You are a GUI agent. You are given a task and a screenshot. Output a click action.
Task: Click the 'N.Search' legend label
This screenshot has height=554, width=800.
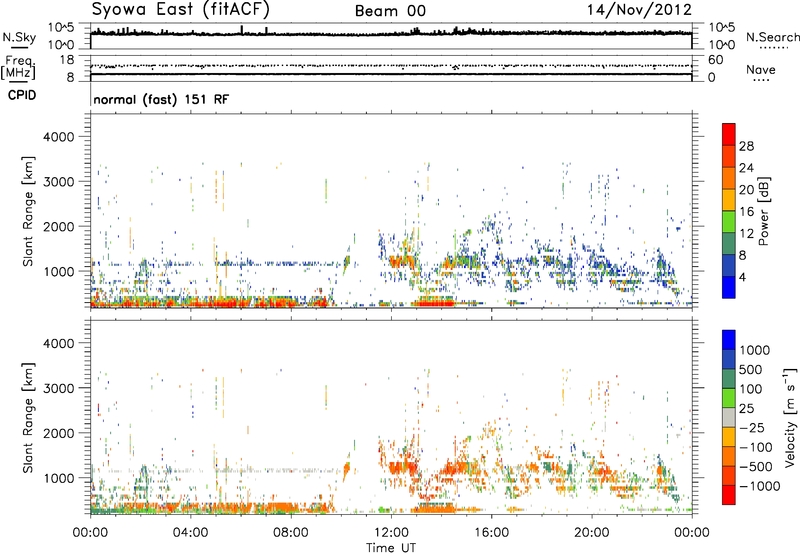(x=772, y=37)
